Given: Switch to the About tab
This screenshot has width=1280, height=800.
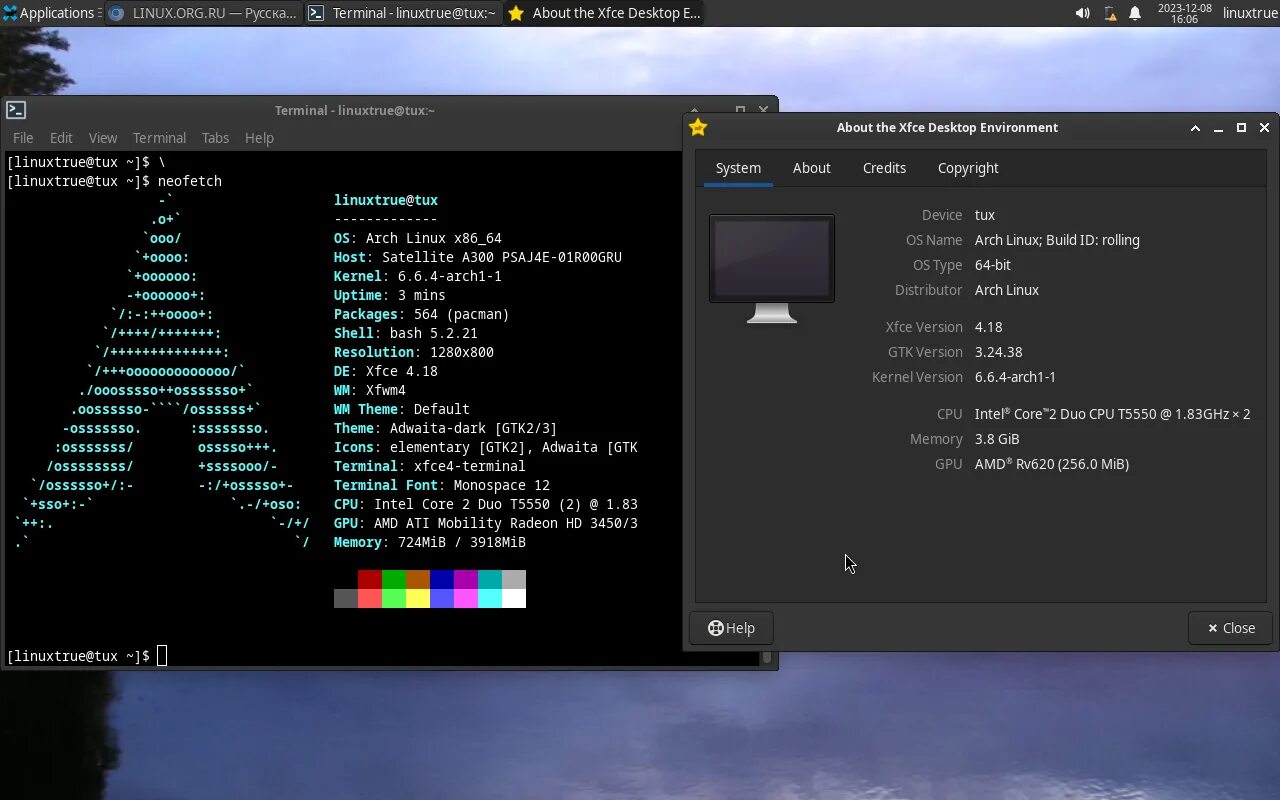Looking at the screenshot, I should point(812,168).
